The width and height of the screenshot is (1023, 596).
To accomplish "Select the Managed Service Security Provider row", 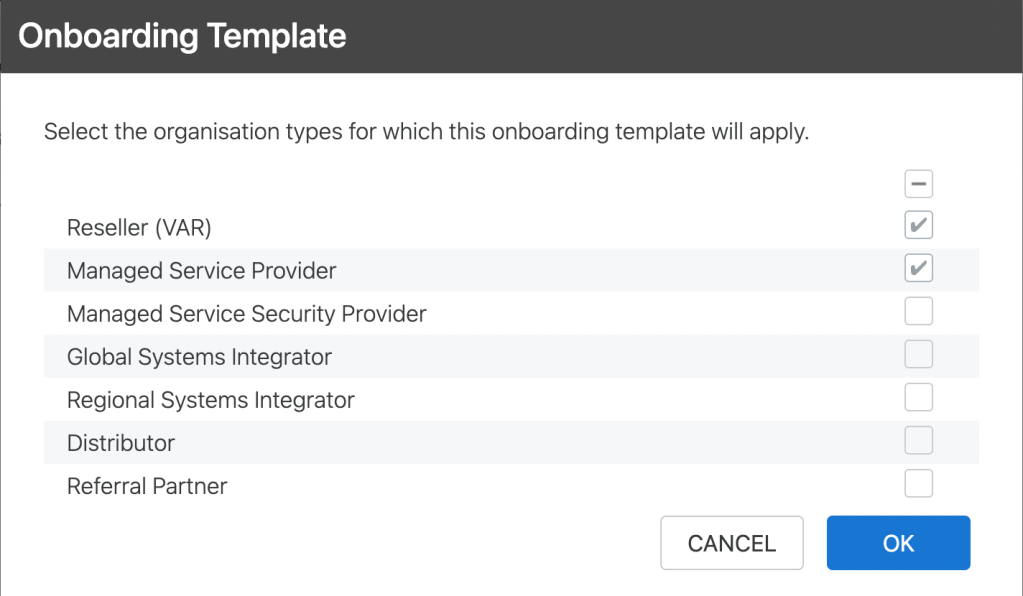I will click(x=246, y=314).
